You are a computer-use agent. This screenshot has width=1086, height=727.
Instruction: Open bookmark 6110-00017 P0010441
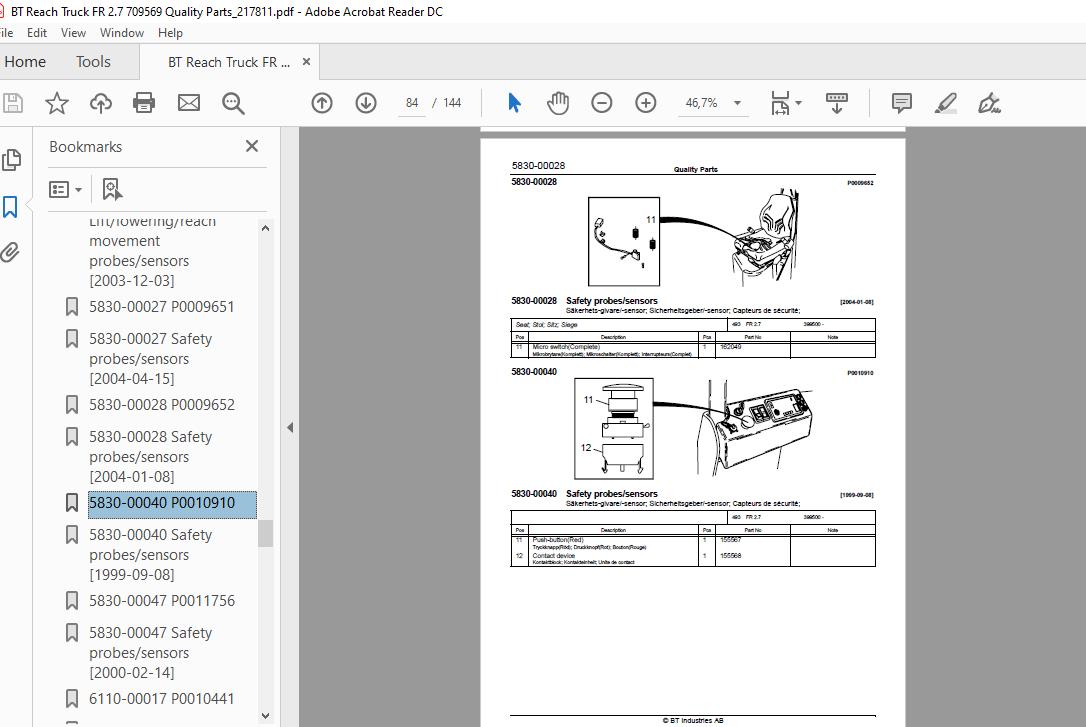click(161, 699)
